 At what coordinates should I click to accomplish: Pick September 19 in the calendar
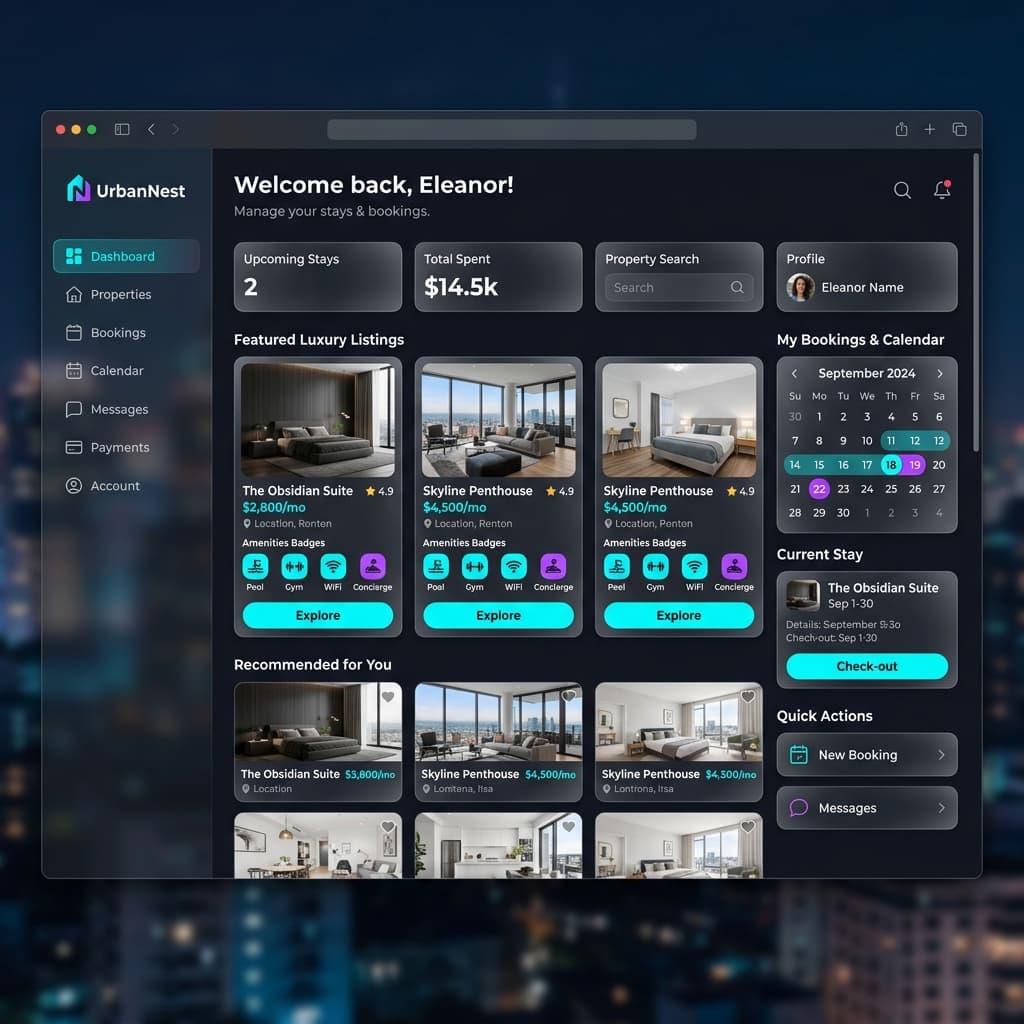[915, 464]
